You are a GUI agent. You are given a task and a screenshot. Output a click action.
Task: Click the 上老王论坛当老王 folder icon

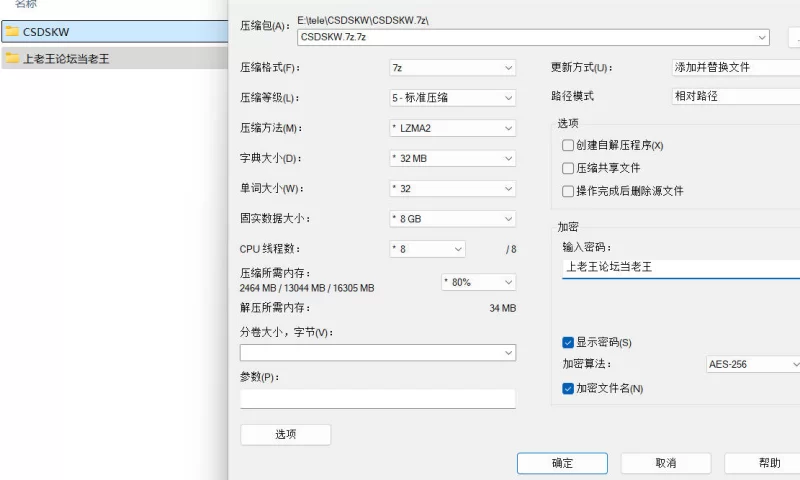click(x=12, y=59)
